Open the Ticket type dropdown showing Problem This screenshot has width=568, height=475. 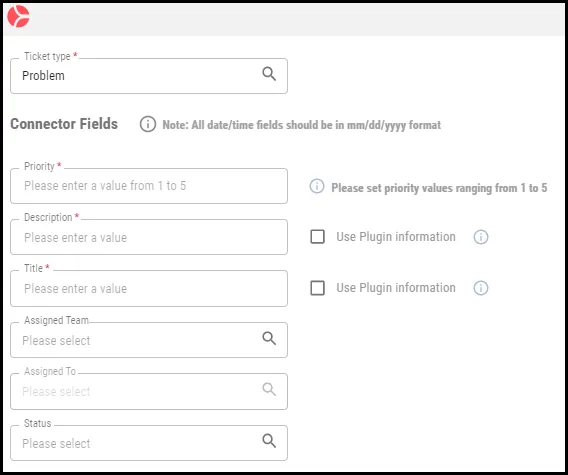(x=149, y=76)
